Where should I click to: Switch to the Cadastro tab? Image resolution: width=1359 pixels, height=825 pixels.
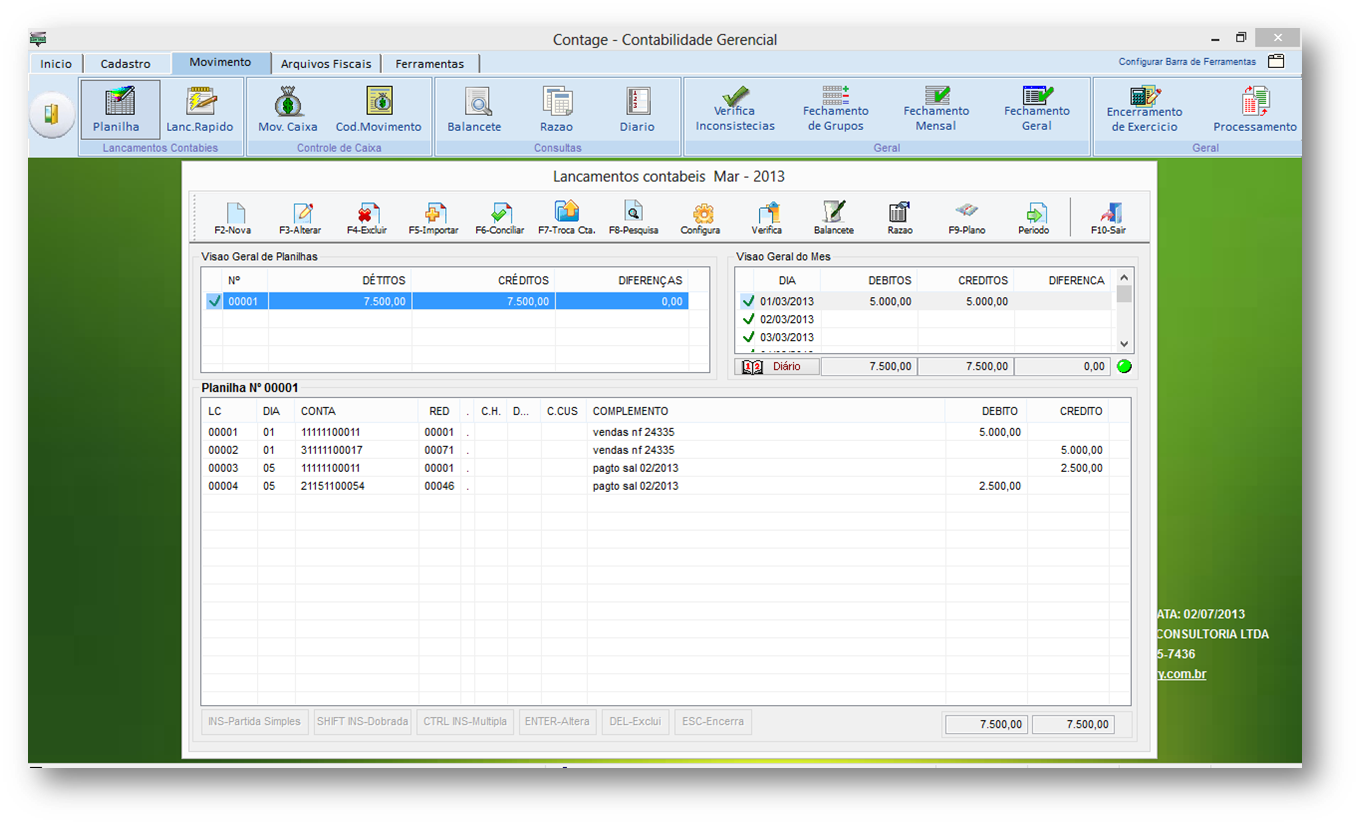[126, 64]
